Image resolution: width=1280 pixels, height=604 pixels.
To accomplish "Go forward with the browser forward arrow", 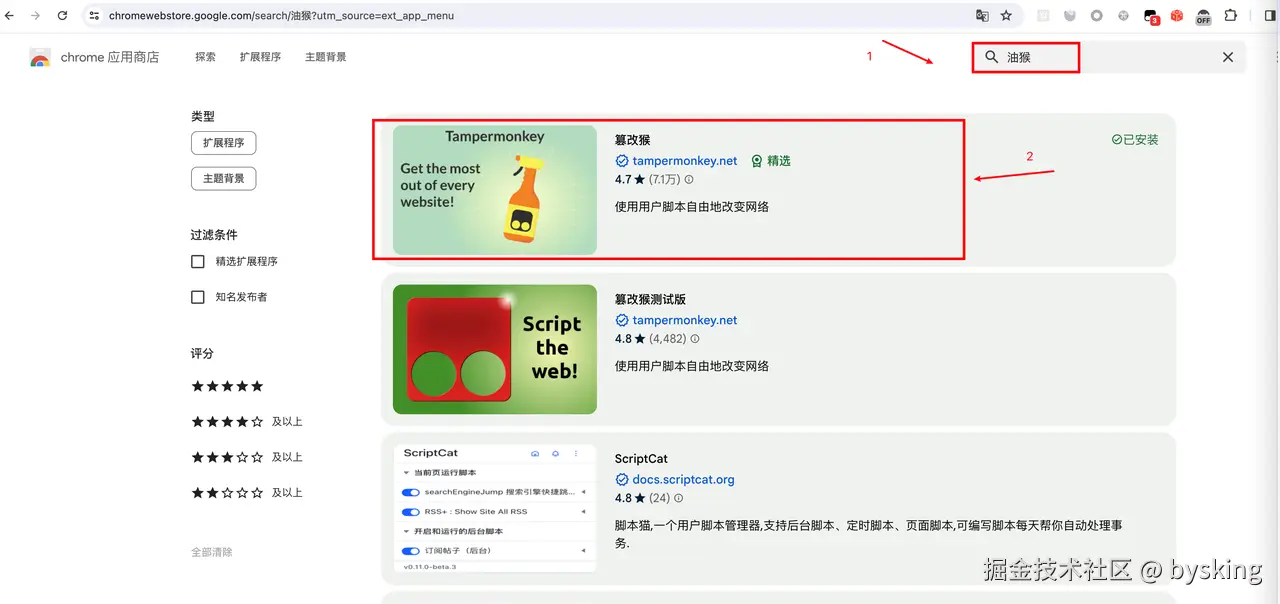I will pyautogui.click(x=36, y=16).
